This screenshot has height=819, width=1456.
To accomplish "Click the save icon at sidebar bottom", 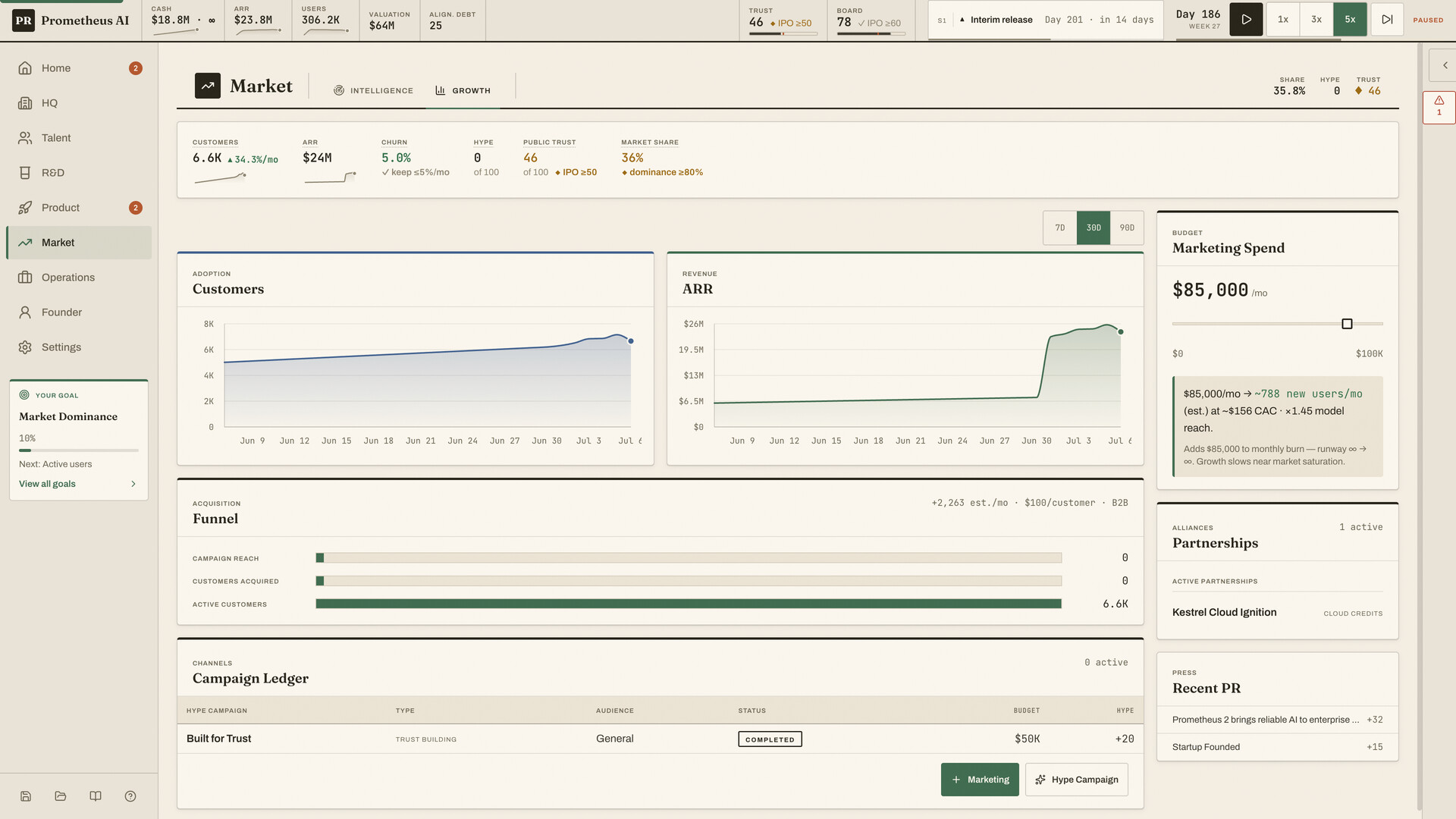I will click(26, 796).
